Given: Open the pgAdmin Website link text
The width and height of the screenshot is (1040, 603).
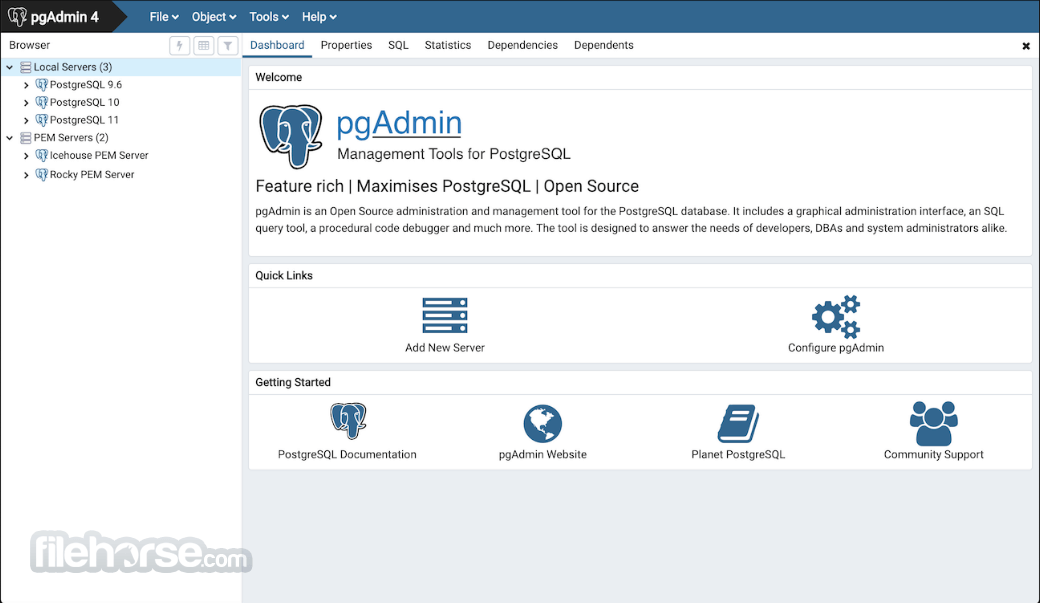Looking at the screenshot, I should pyautogui.click(x=543, y=454).
